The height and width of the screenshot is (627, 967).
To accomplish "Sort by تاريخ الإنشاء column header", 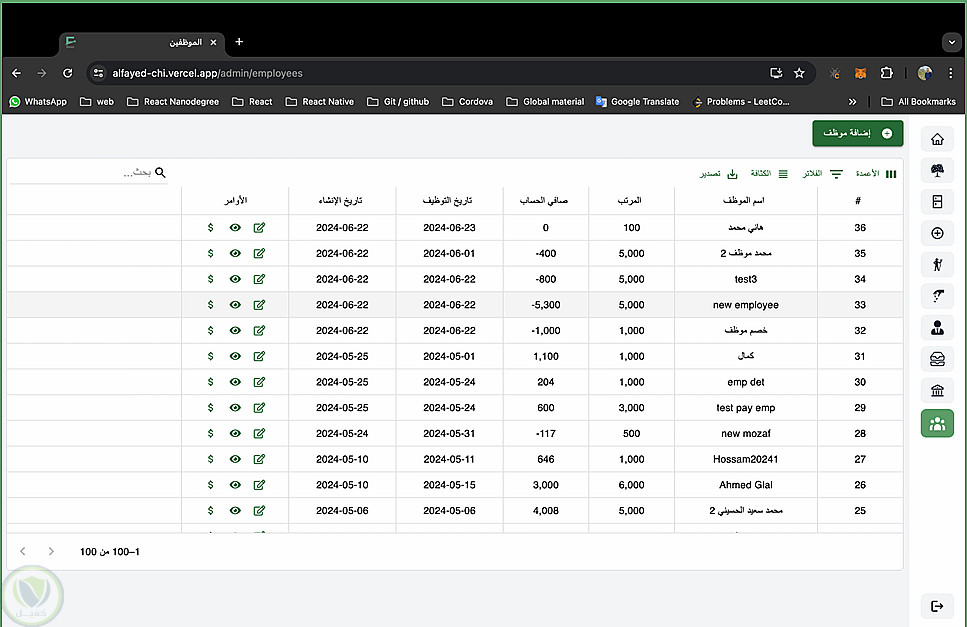I will [340, 200].
